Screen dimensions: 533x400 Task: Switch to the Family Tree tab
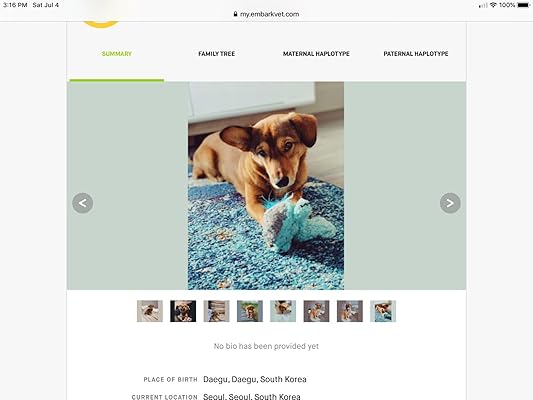[217, 54]
